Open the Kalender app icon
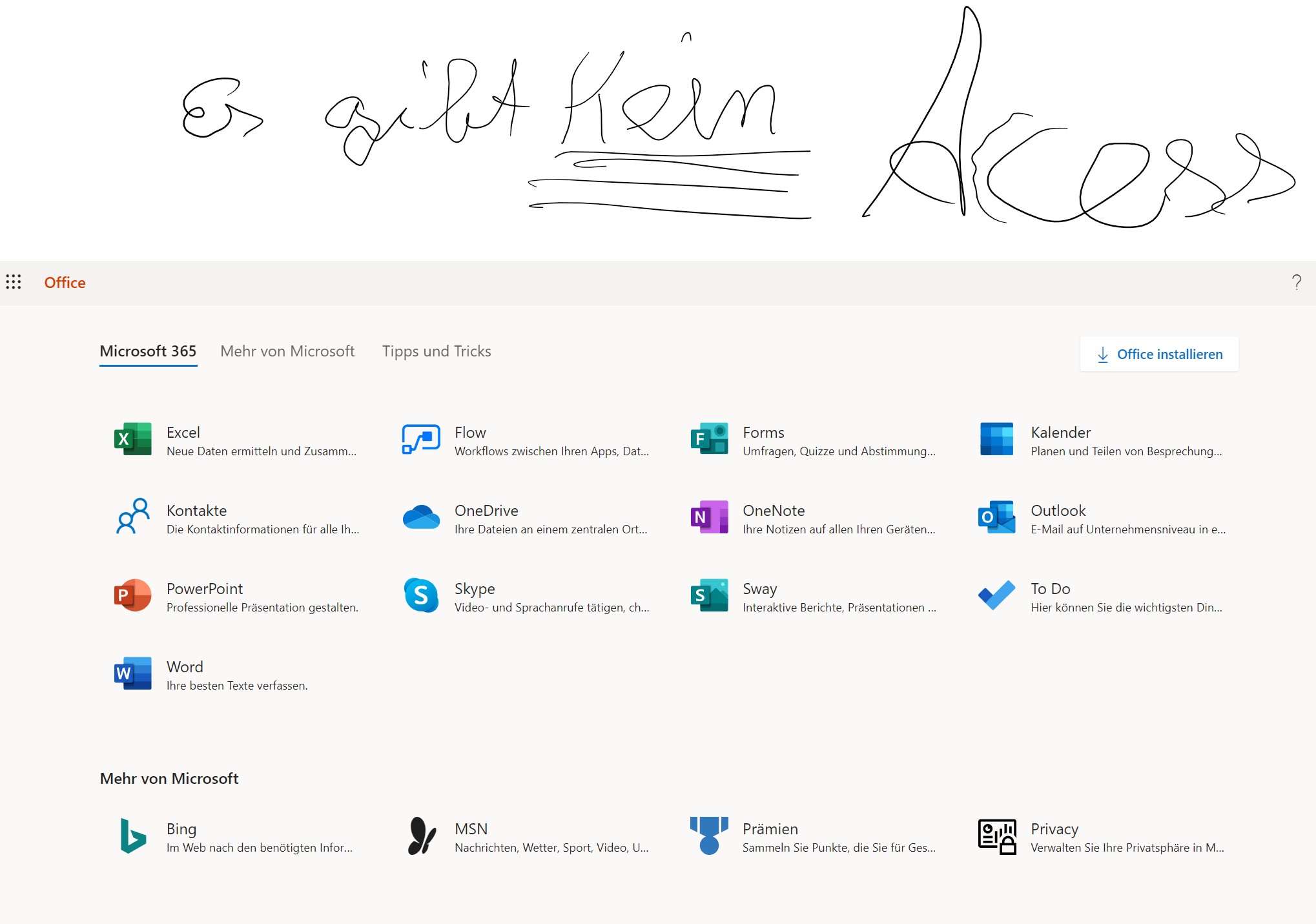This screenshot has height=924, width=1316. click(x=996, y=439)
